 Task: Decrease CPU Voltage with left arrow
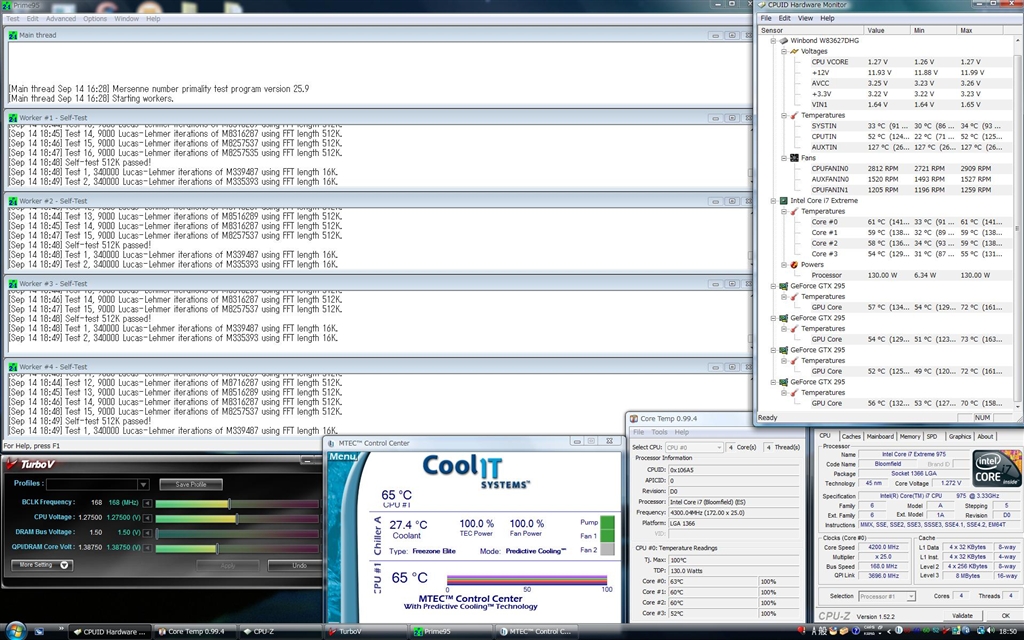(x=149, y=518)
